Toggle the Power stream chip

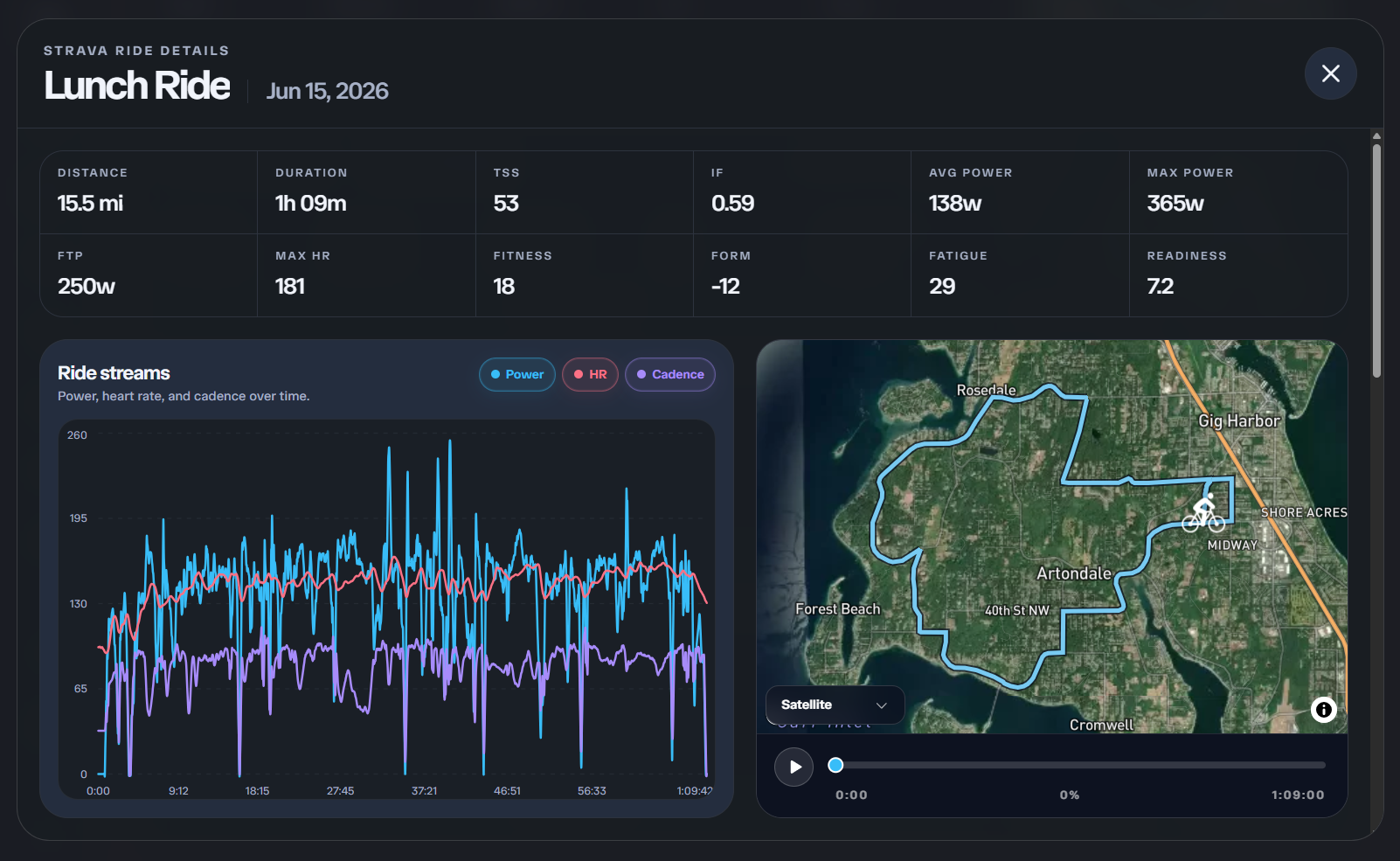tap(517, 374)
